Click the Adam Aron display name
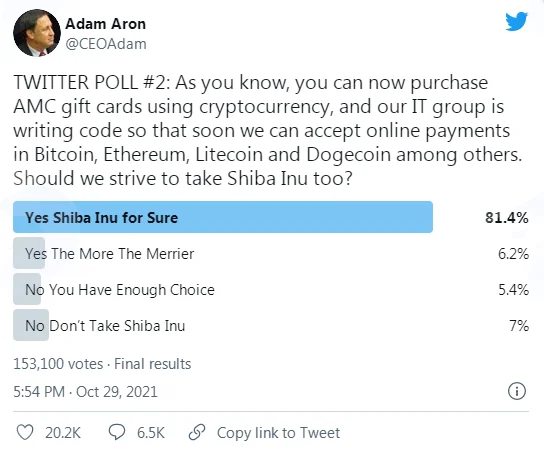Viewport: 544px width, 449px height. [x=105, y=24]
